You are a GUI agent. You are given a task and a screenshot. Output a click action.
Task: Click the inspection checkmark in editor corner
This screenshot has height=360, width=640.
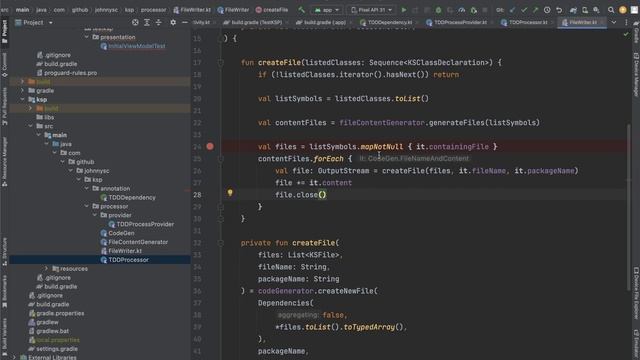[626, 35]
